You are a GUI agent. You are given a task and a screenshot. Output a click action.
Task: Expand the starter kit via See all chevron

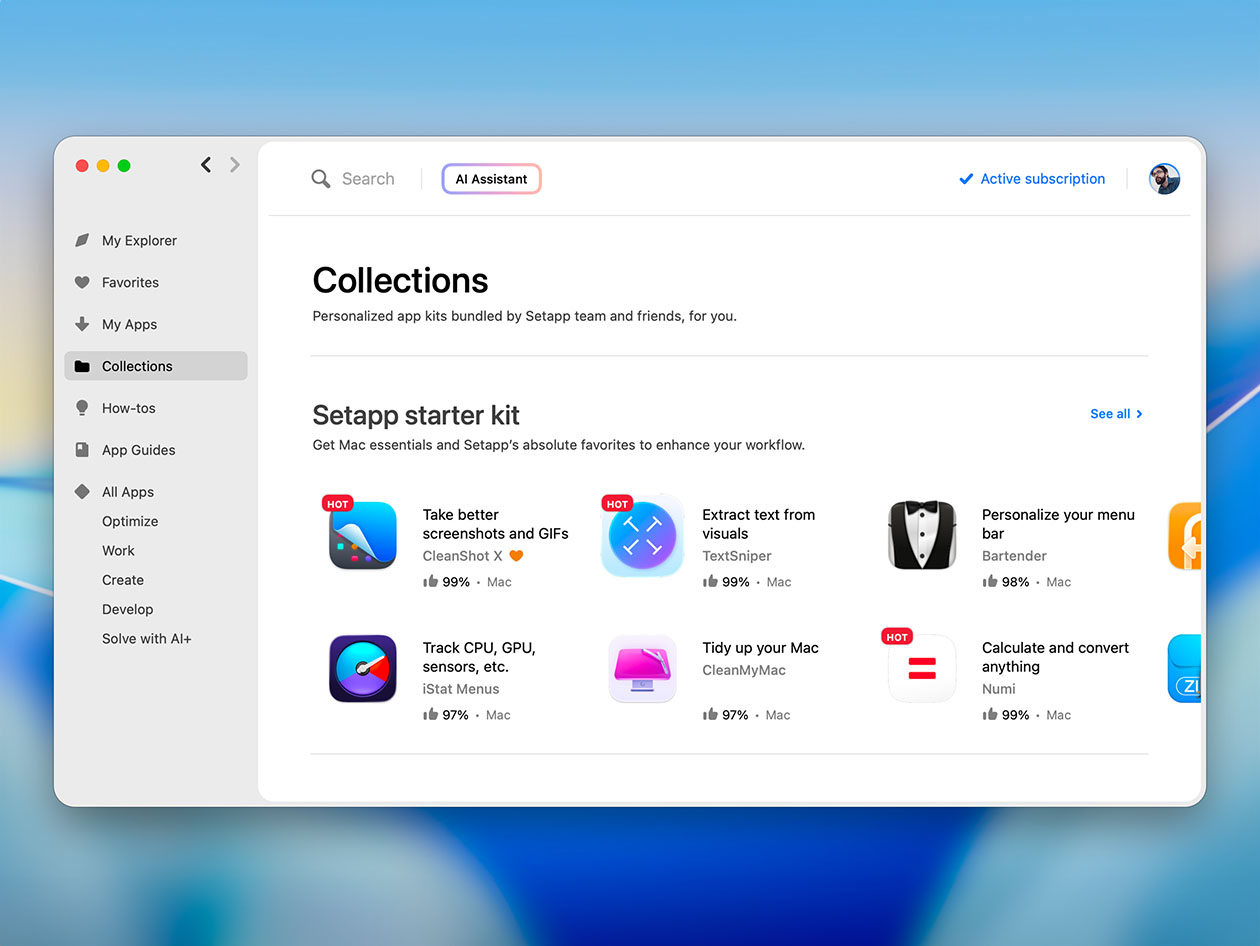(x=1139, y=413)
